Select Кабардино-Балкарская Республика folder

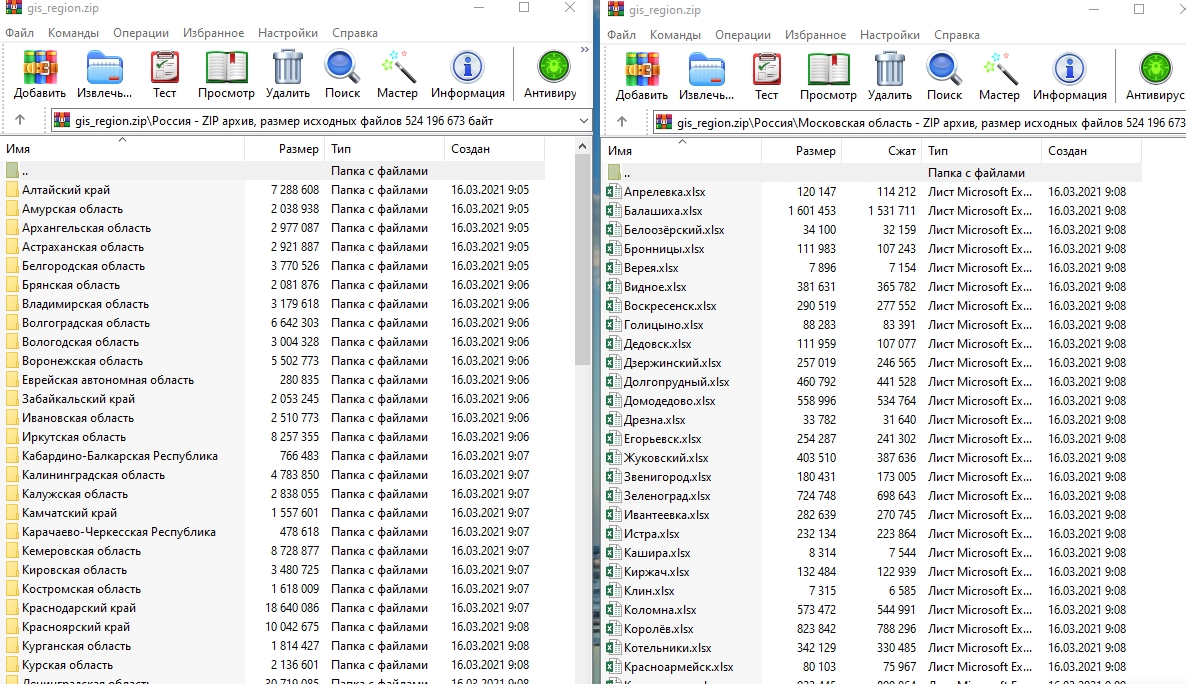273,456
